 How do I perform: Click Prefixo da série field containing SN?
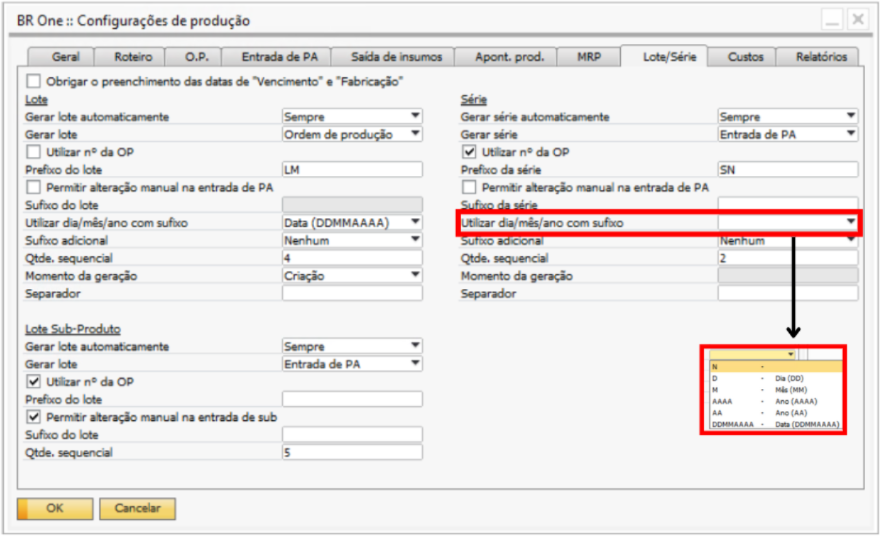[787, 170]
